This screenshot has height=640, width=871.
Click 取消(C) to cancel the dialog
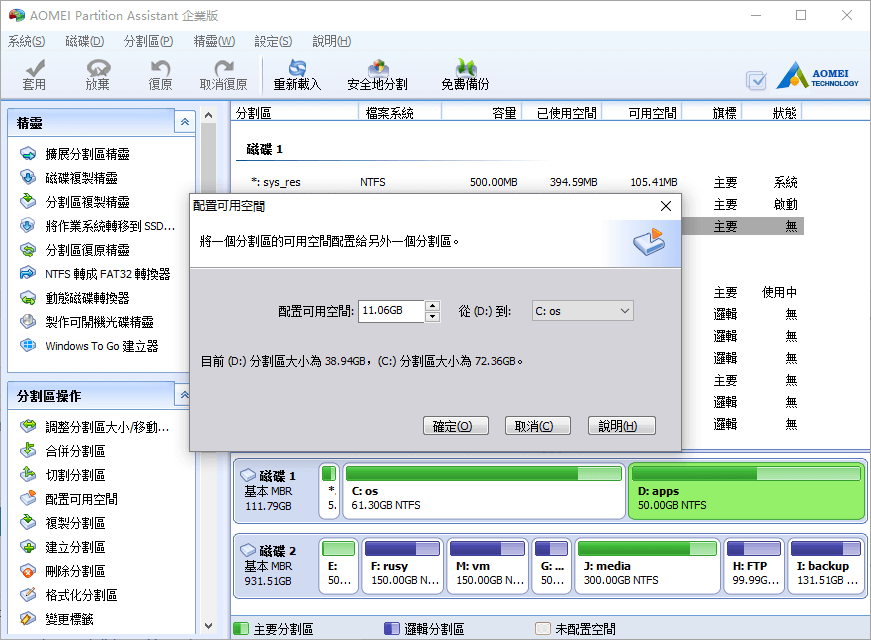coord(537,426)
